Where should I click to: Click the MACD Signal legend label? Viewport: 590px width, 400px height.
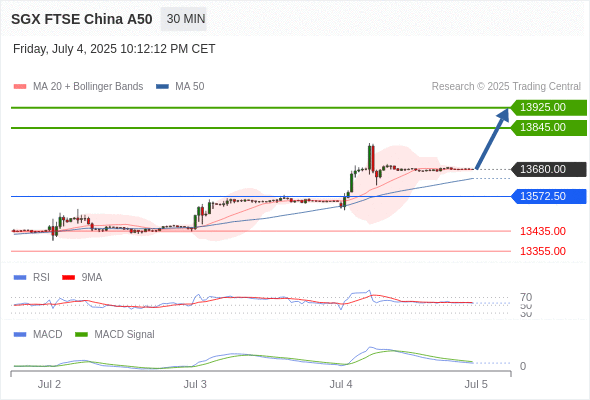[125, 334]
